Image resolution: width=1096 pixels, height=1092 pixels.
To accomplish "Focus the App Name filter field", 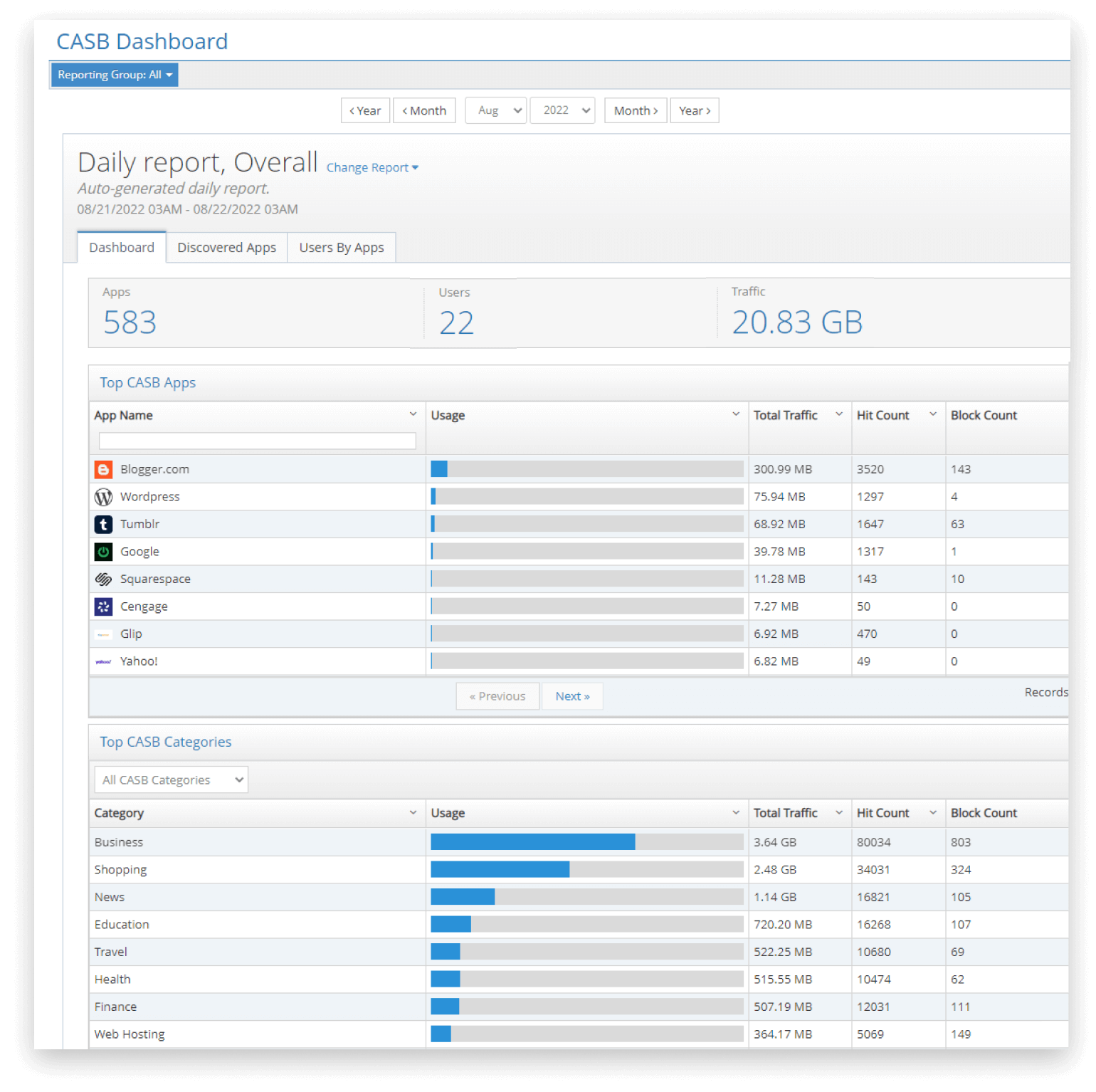I will click(257, 441).
